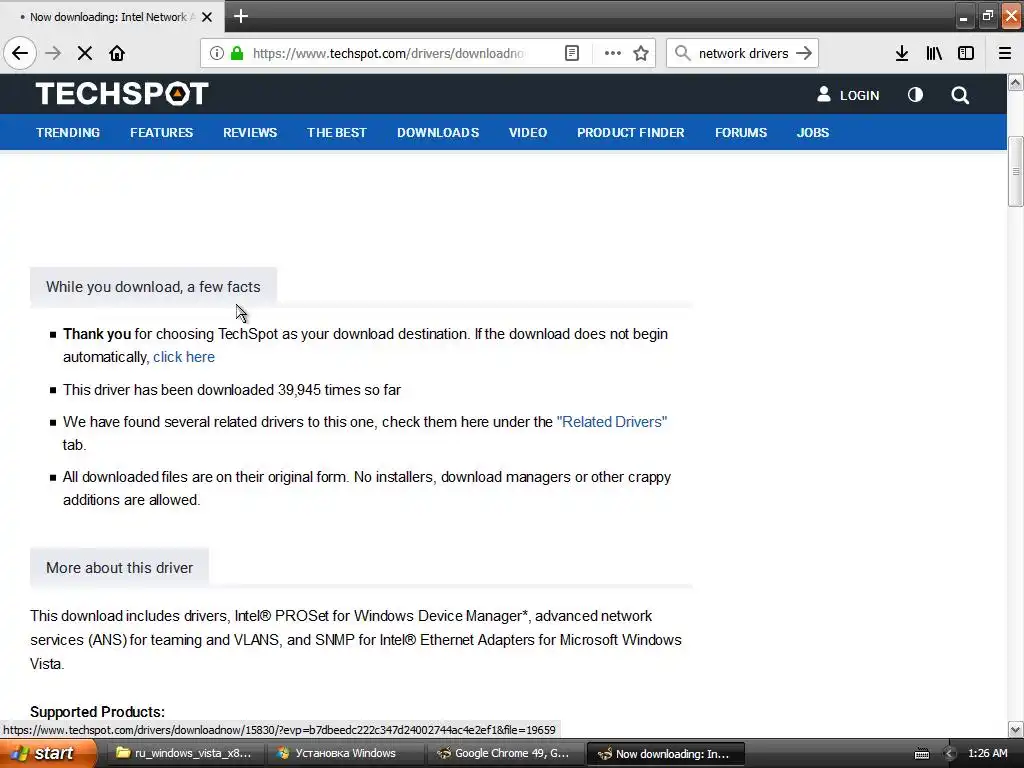Go back using the browser back arrow

click(x=20, y=53)
